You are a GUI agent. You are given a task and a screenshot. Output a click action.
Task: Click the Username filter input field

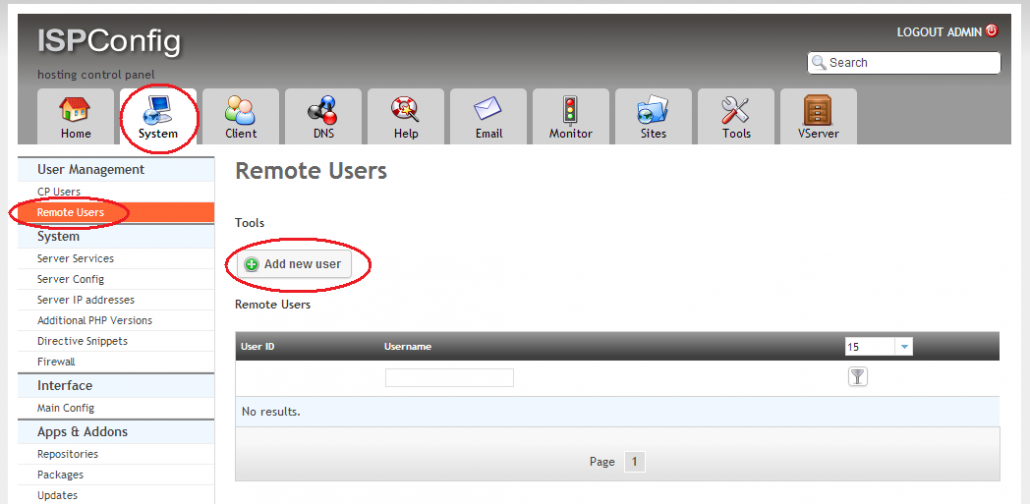tap(449, 378)
